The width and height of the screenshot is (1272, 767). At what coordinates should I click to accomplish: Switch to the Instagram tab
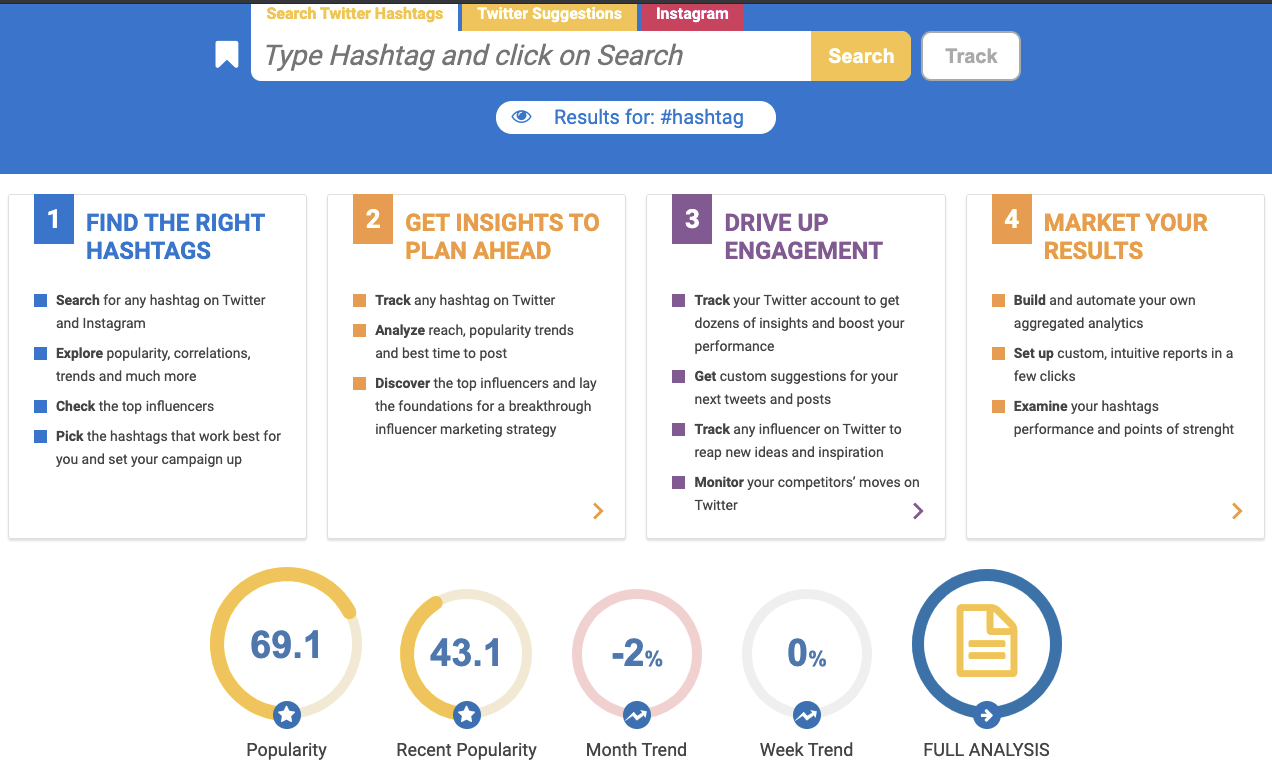(x=692, y=15)
